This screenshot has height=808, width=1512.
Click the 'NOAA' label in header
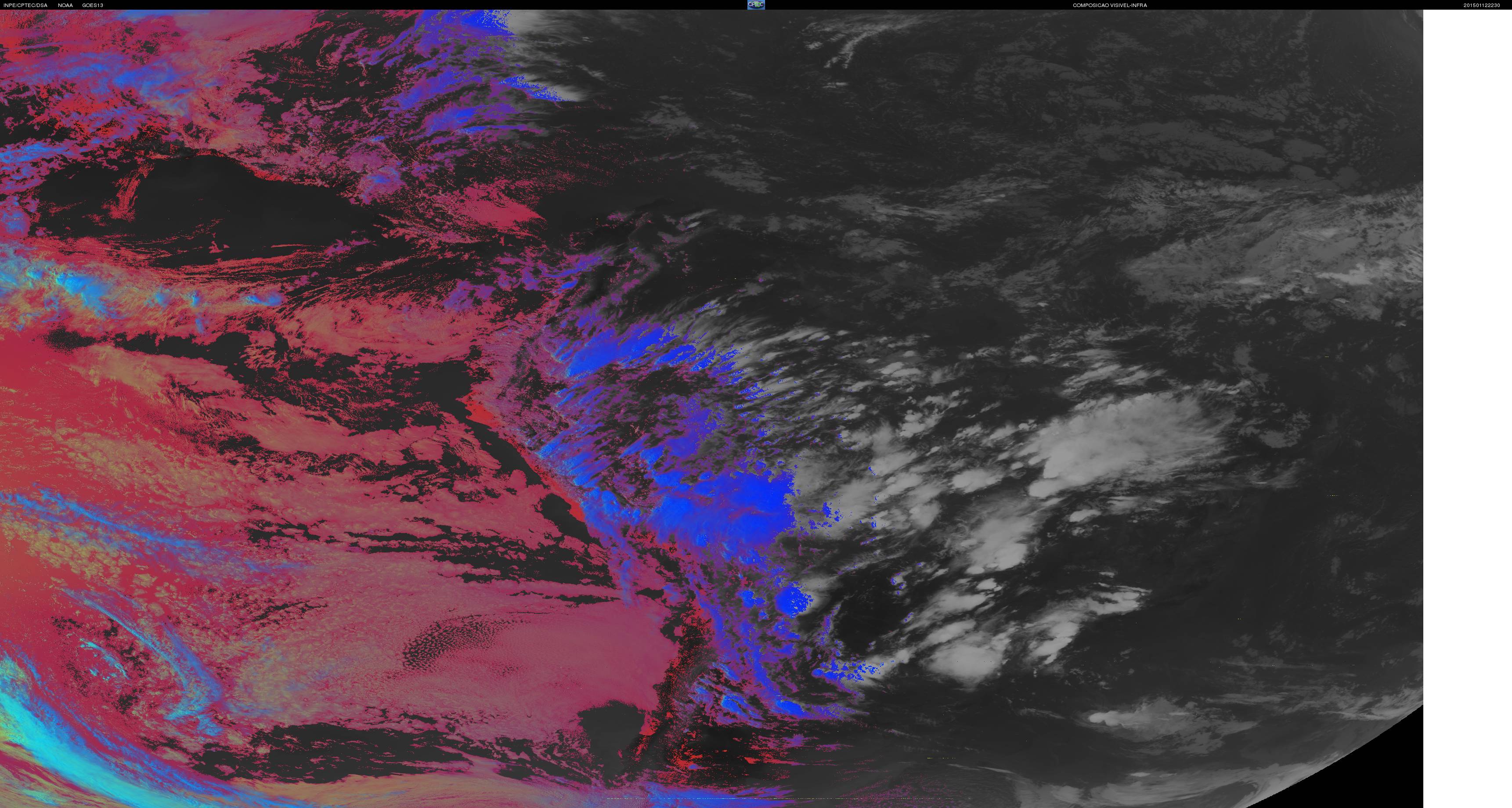click(65, 5)
